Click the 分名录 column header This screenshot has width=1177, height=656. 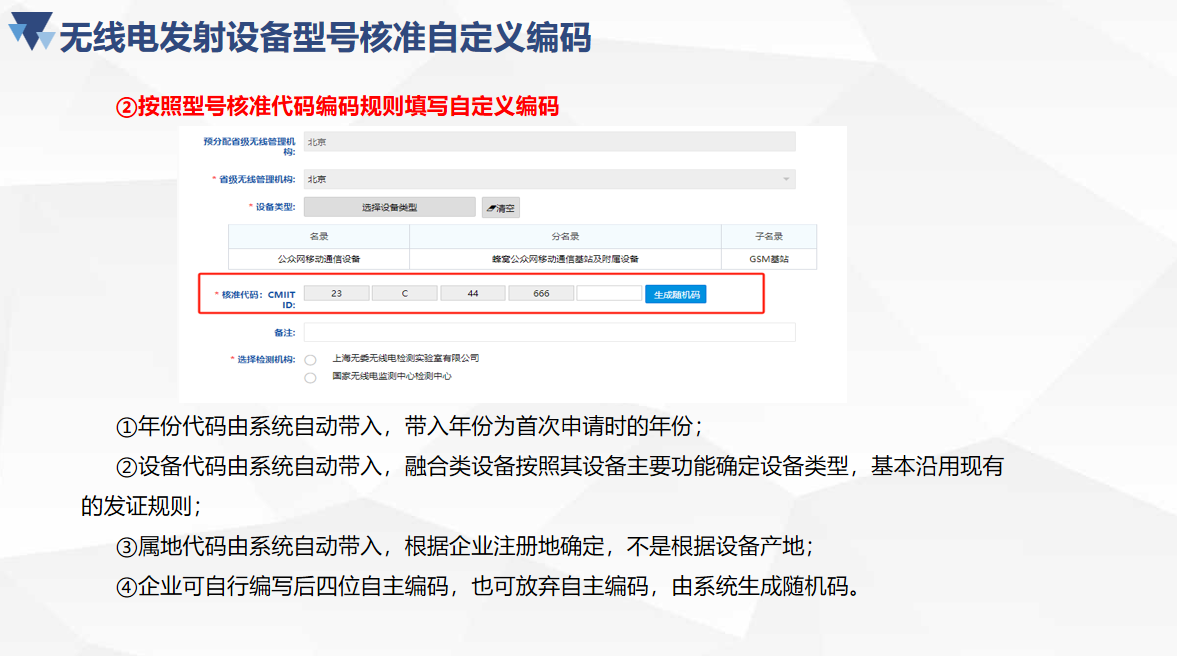coord(565,237)
